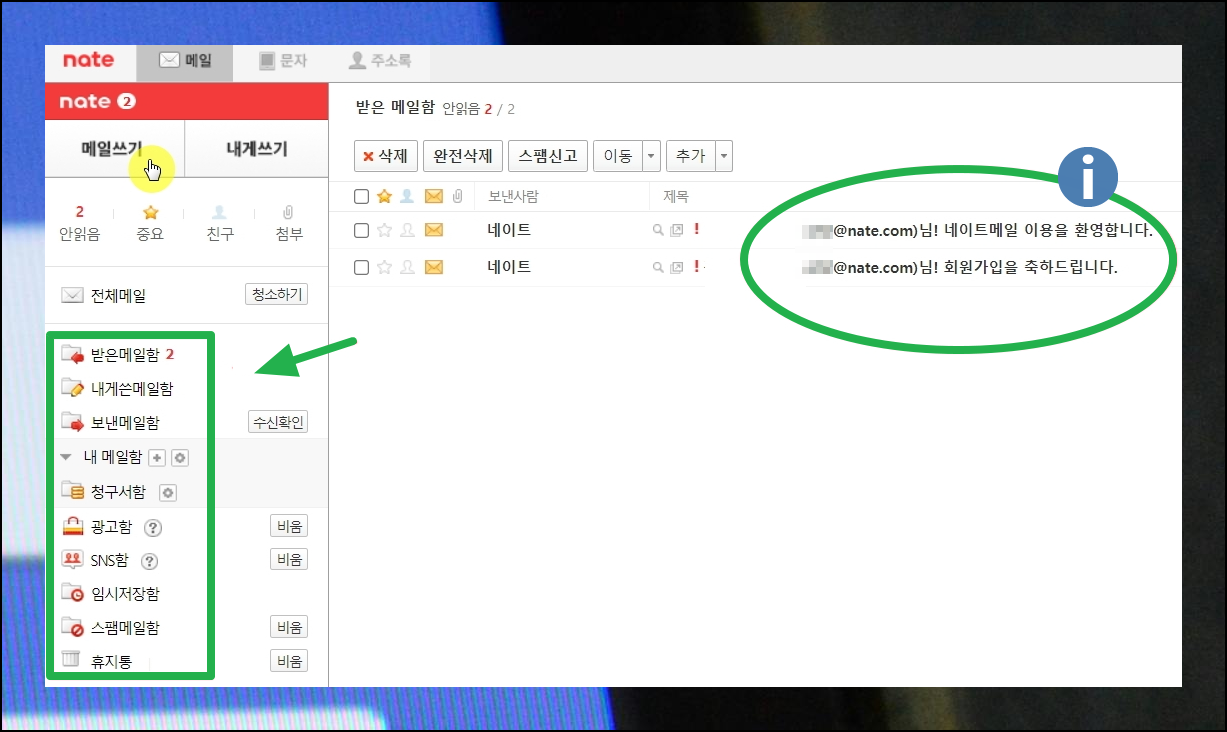Click friend icon on 회원가입을 축하드립니다 row
Image resolution: width=1227 pixels, height=732 pixels.
tap(408, 267)
